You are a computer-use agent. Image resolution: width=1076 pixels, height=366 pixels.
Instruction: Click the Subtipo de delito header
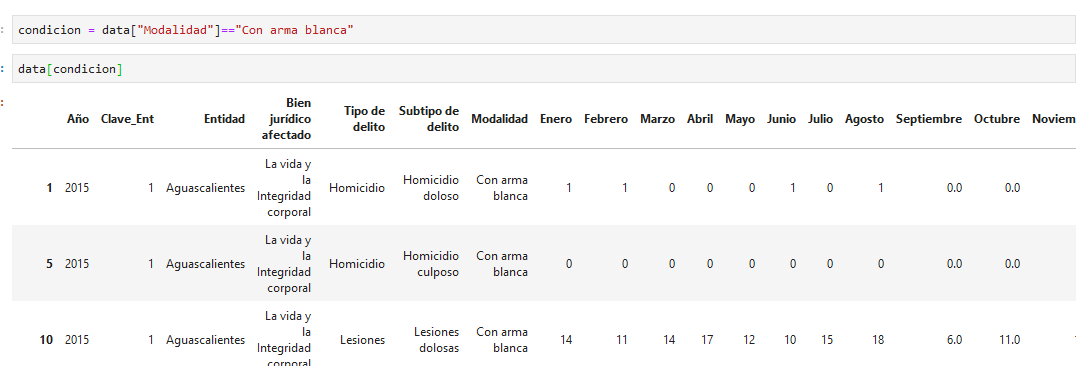coord(428,119)
